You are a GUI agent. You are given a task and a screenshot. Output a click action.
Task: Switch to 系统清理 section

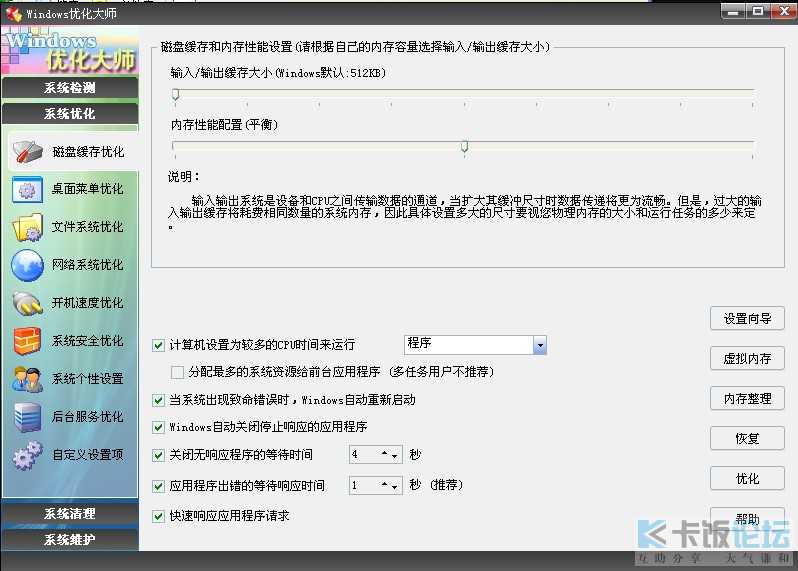pos(70,513)
